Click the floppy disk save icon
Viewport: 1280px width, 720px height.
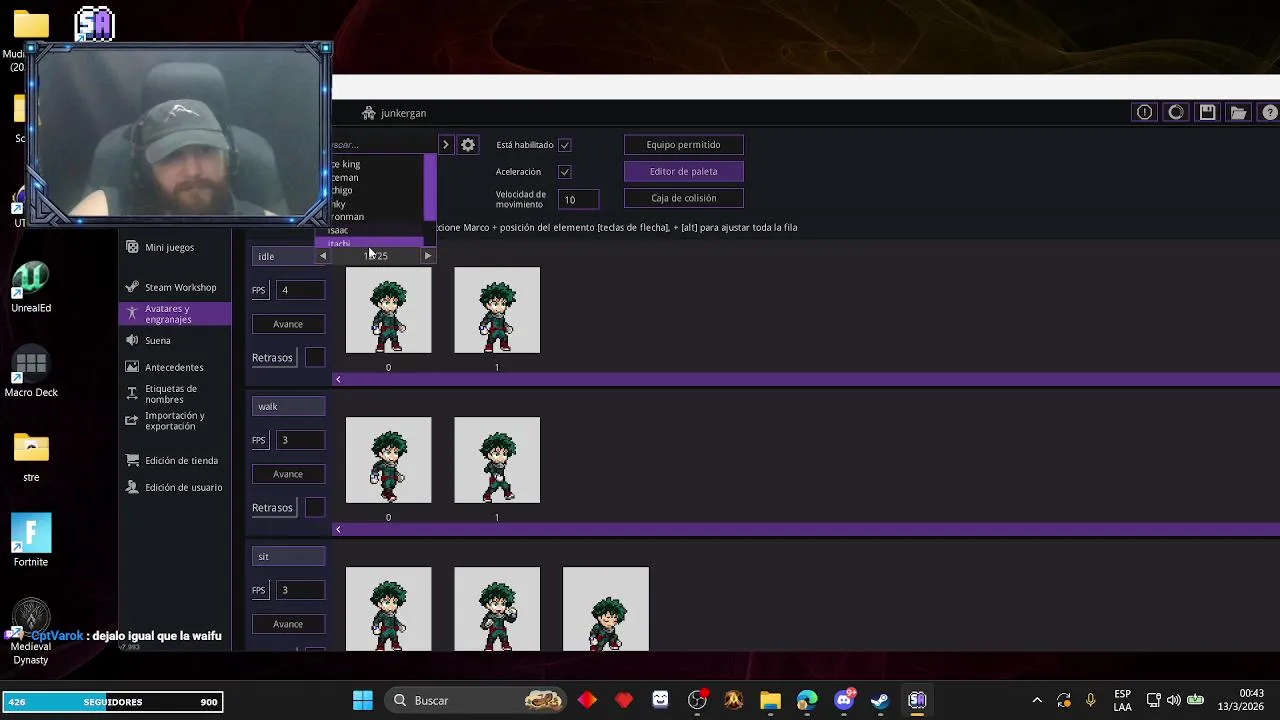point(1207,113)
